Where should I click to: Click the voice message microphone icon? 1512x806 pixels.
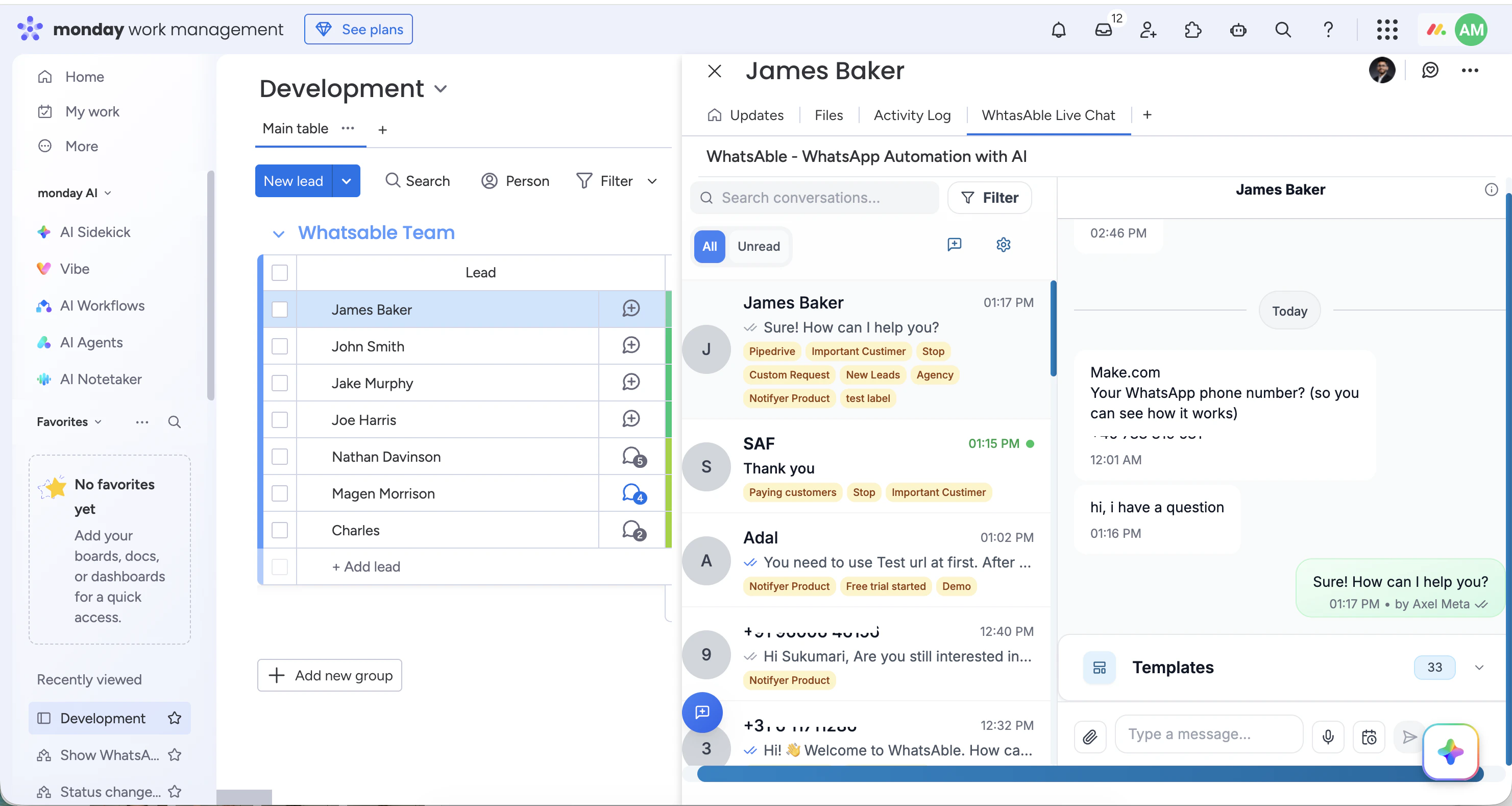click(1328, 737)
